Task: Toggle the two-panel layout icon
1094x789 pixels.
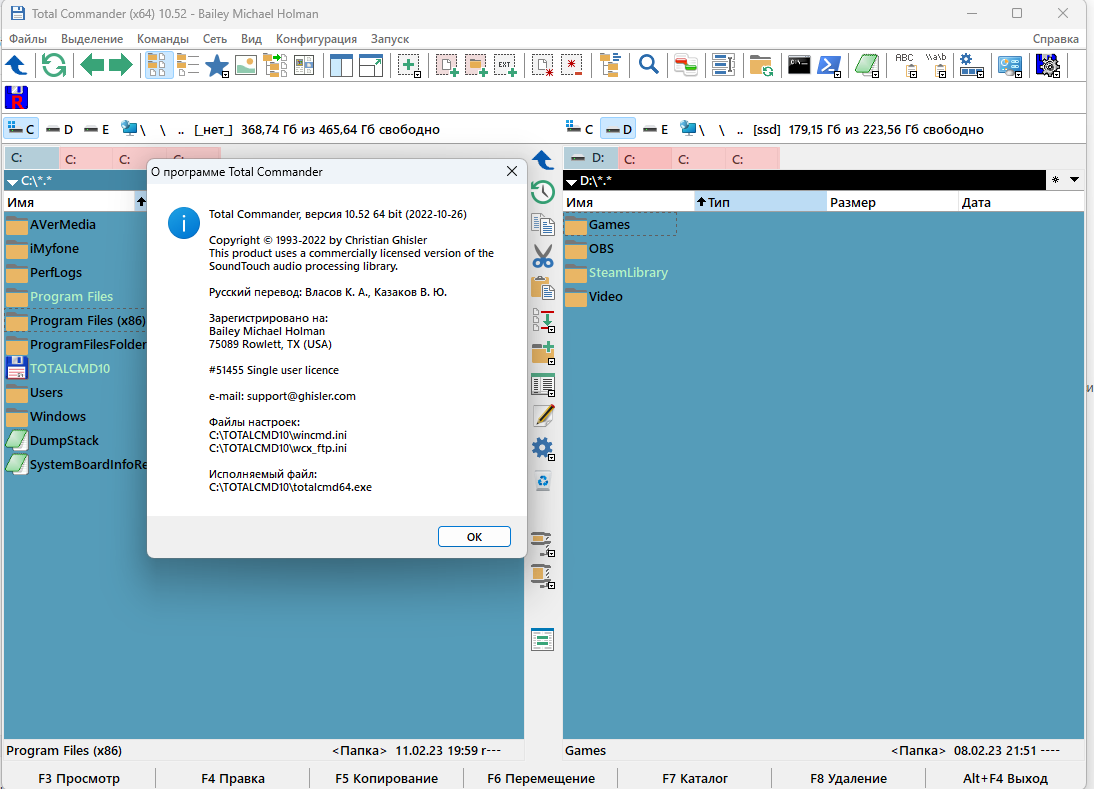Action: (x=341, y=66)
